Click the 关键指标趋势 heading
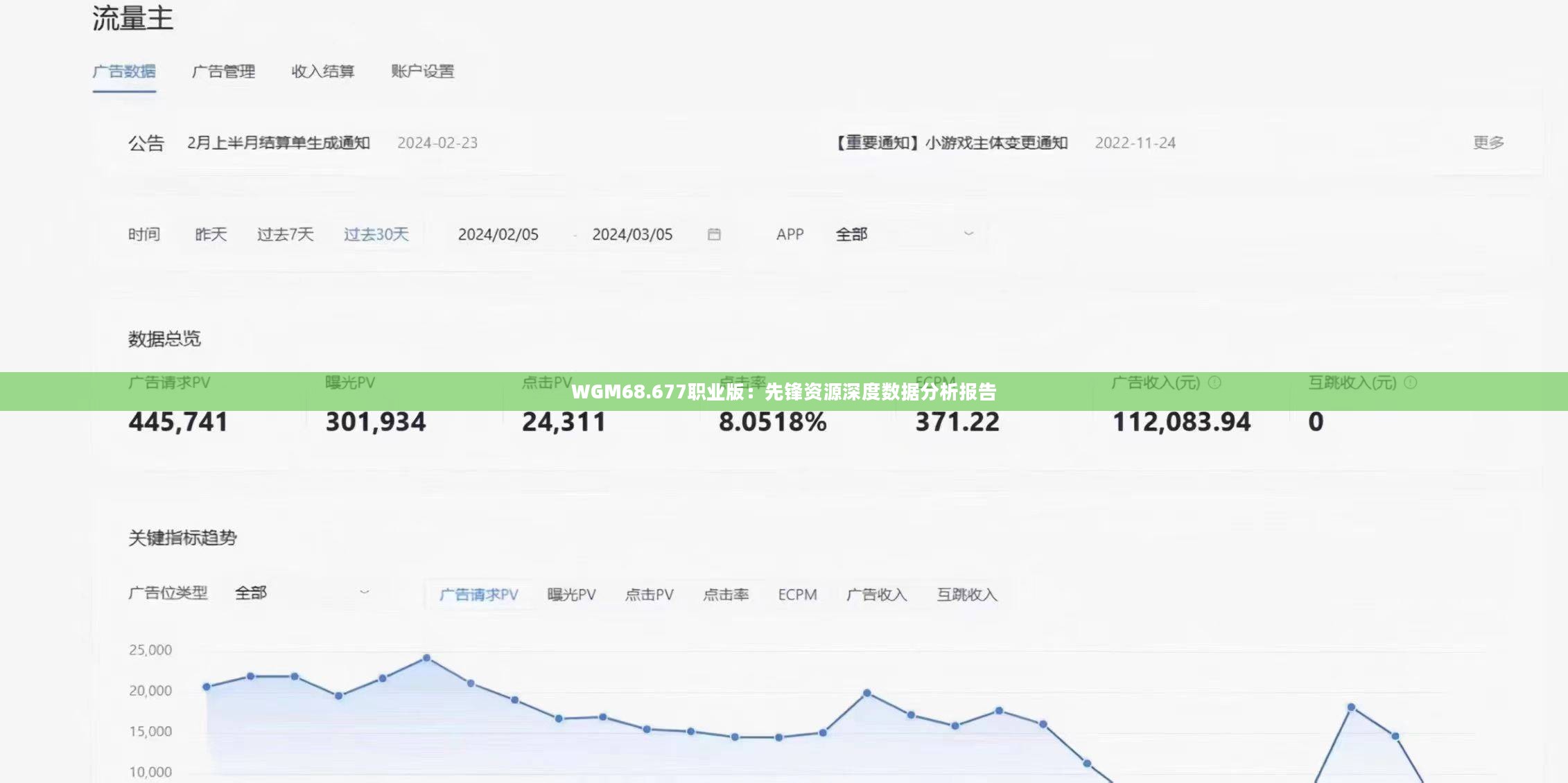Screen dimensions: 1568x783 [x=182, y=538]
